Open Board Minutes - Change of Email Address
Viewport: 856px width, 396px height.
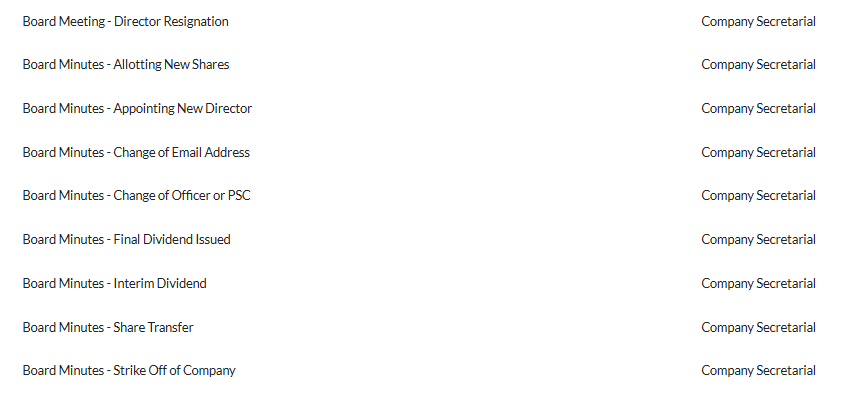[x=136, y=152]
